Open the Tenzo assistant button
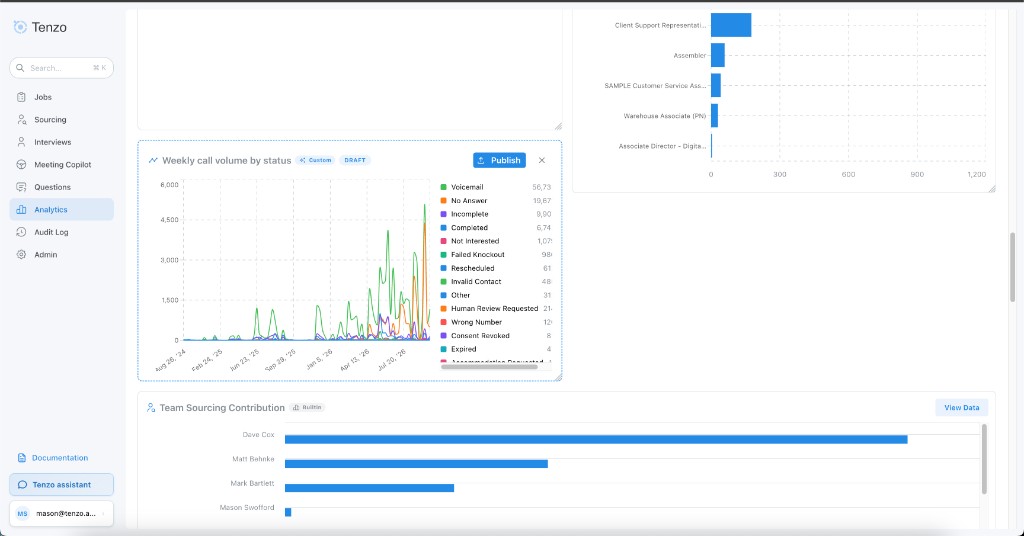 click(61, 484)
